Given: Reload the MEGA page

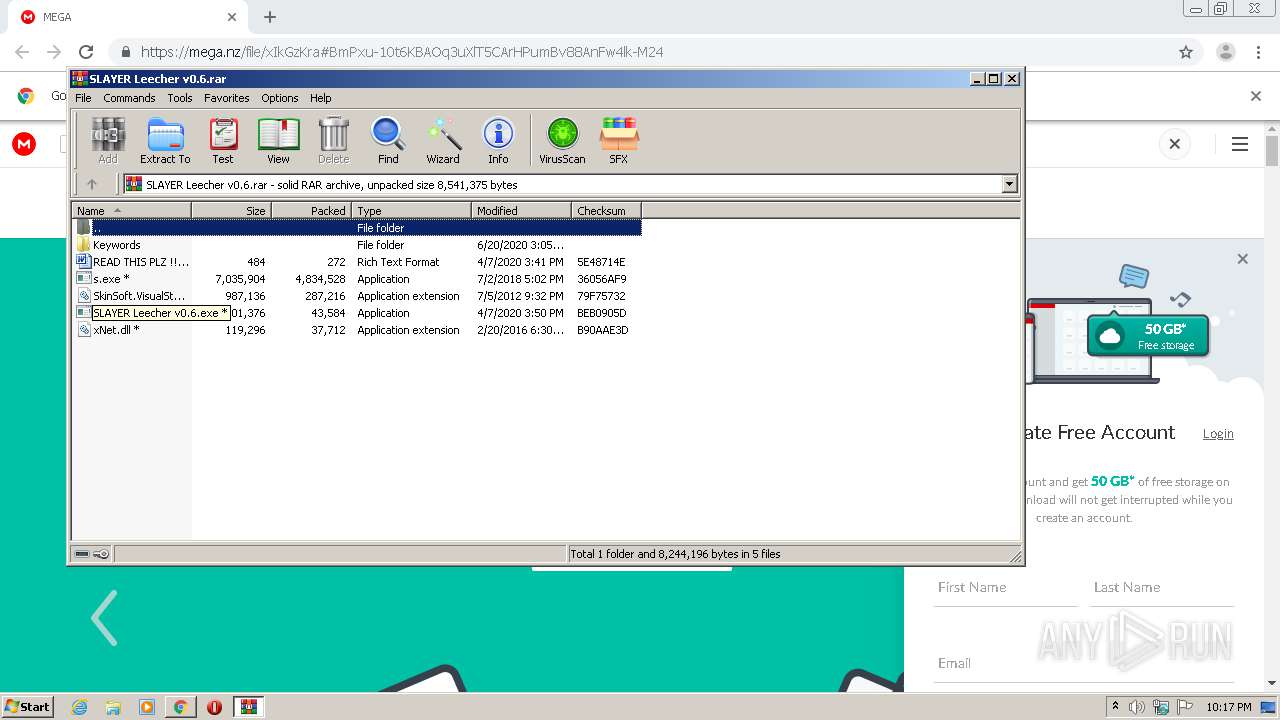Looking at the screenshot, I should [x=86, y=52].
